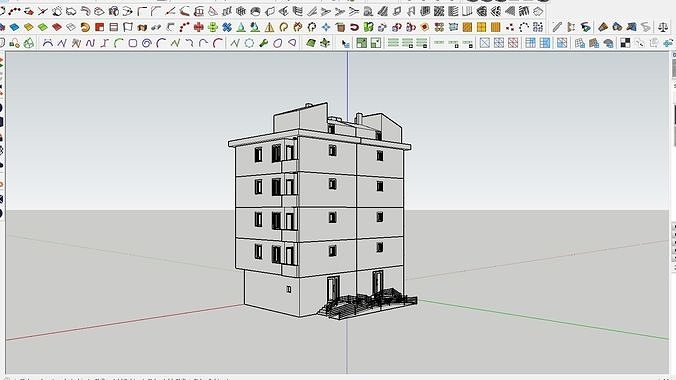Screen dimensions: 676x380
Task: Click the wireframe cube icon
Action: (x=241, y=11)
